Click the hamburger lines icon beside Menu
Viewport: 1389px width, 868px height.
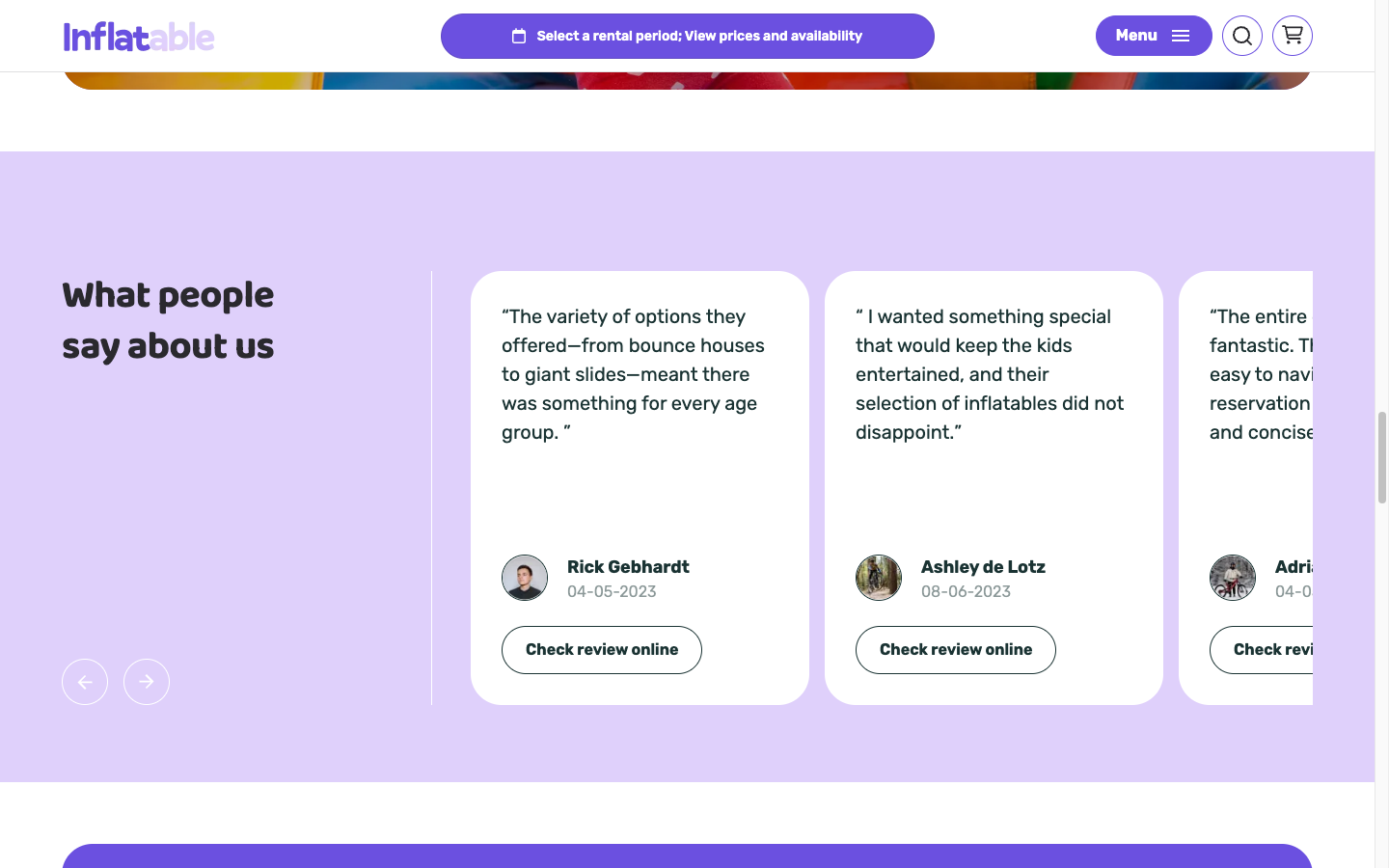tap(1181, 37)
